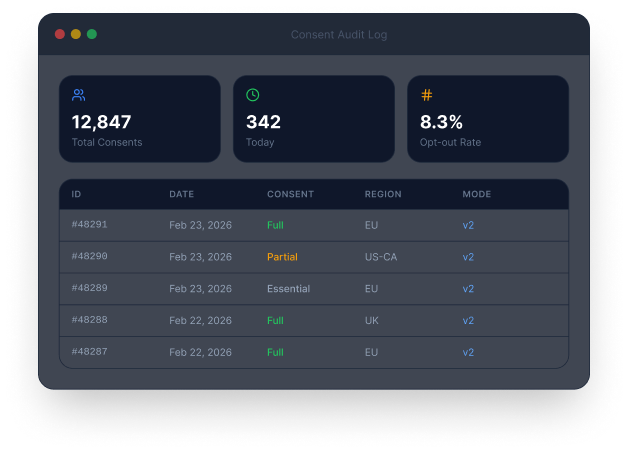Click the green maximize window dot

92,34
